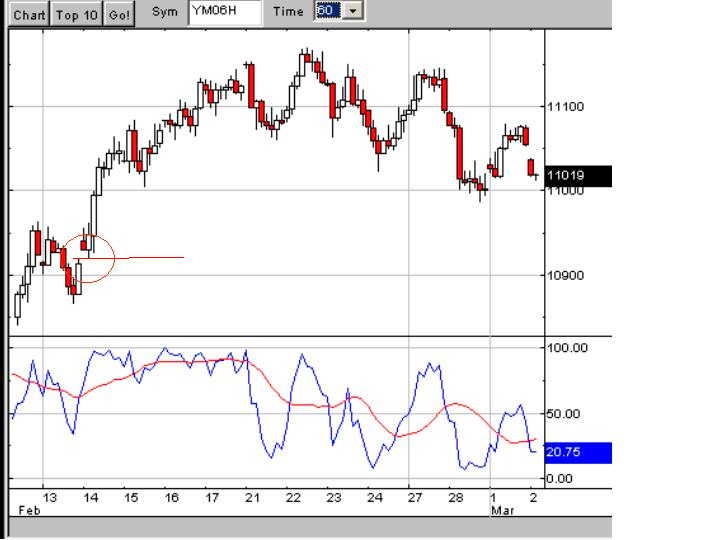Select the Top 10 button
The height and width of the screenshot is (540, 720).
(x=77, y=15)
